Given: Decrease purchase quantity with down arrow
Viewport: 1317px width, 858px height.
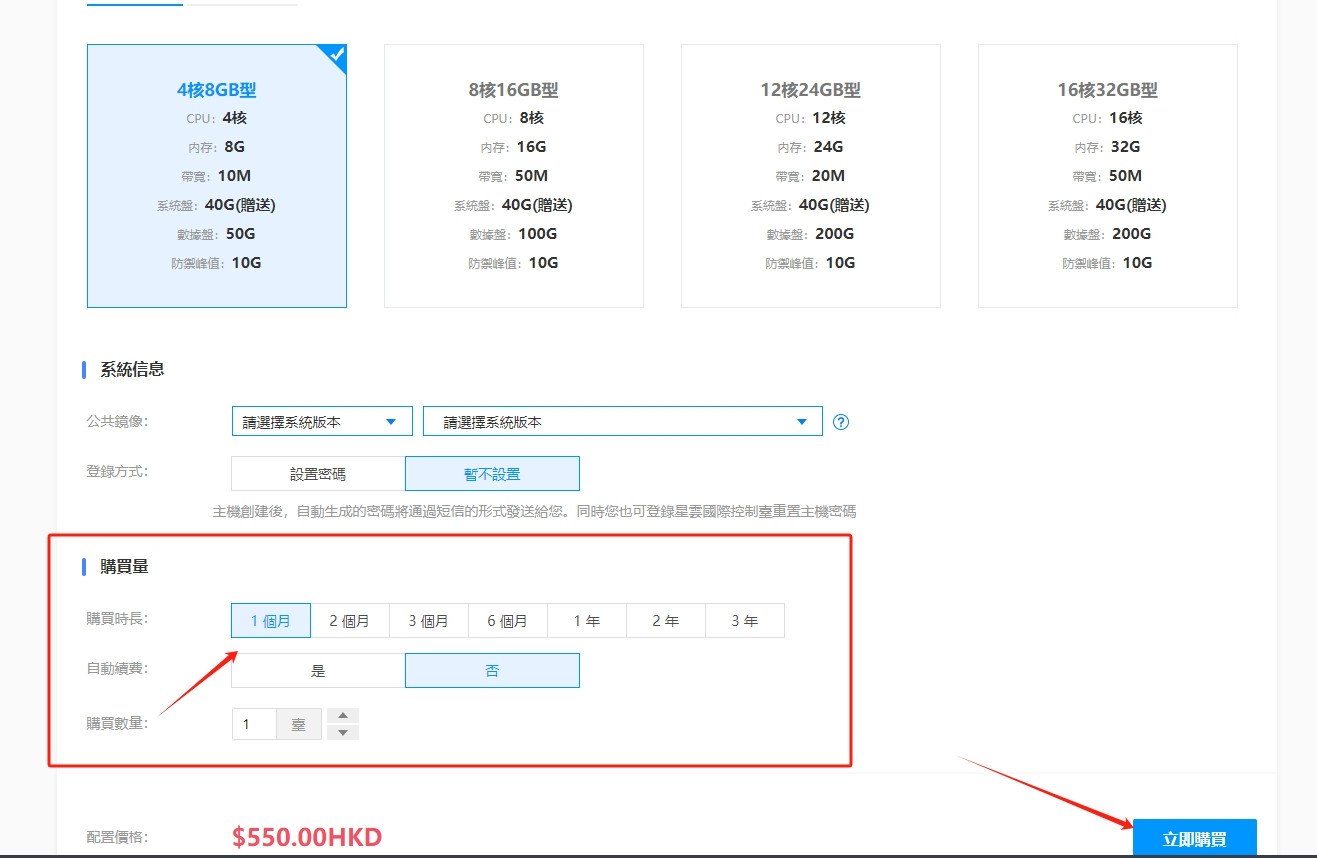Looking at the screenshot, I should point(343,733).
